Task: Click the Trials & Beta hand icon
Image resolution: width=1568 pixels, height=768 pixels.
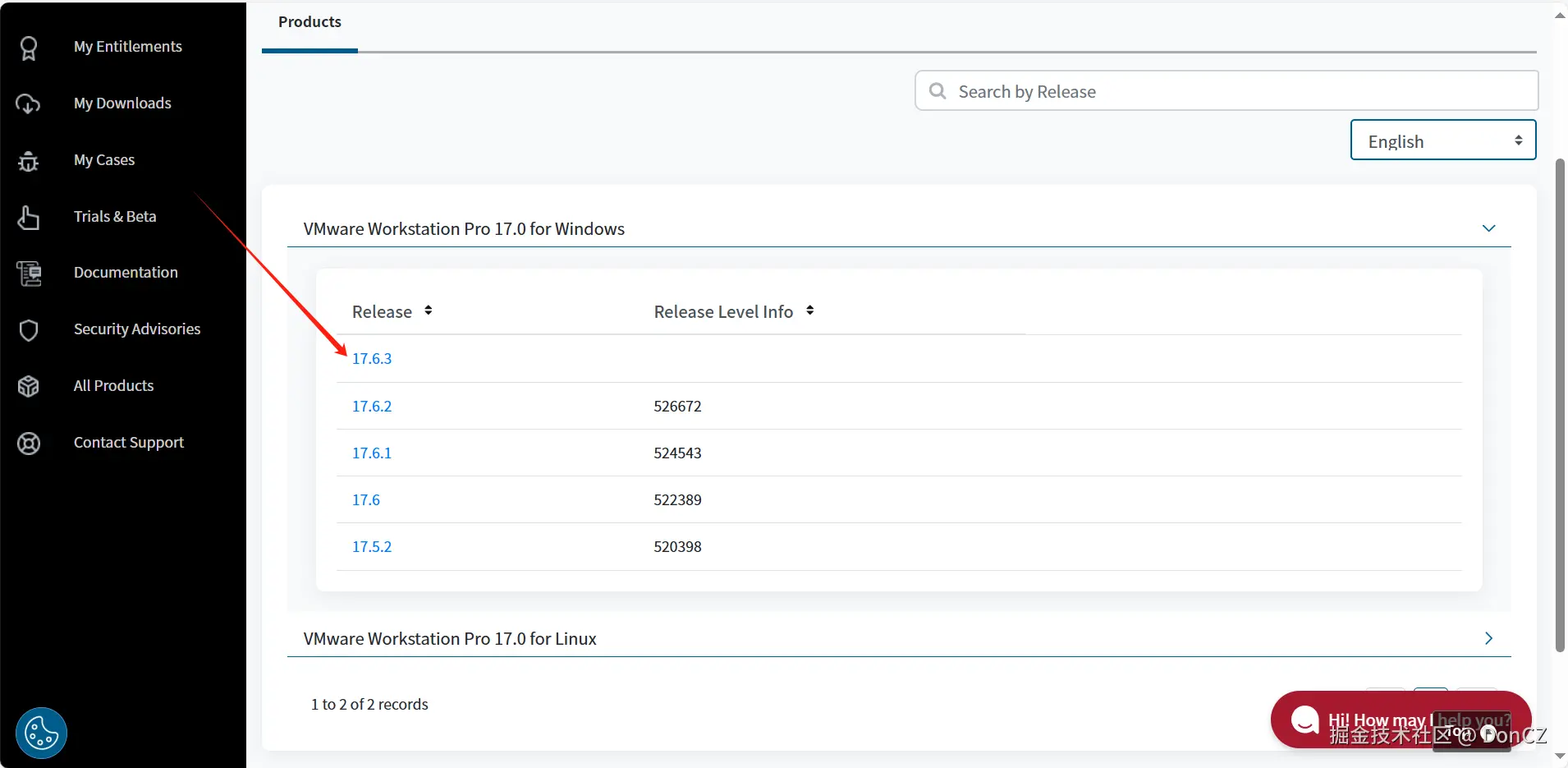Action: tap(29, 218)
